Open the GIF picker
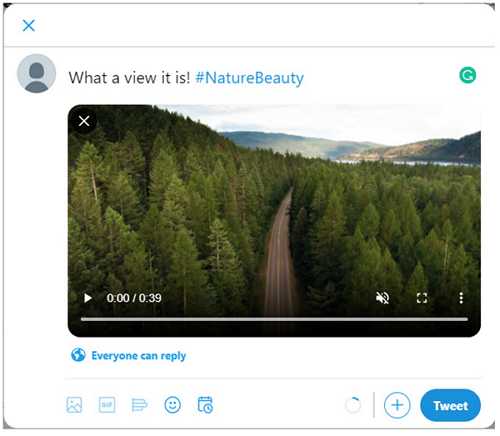 click(107, 405)
